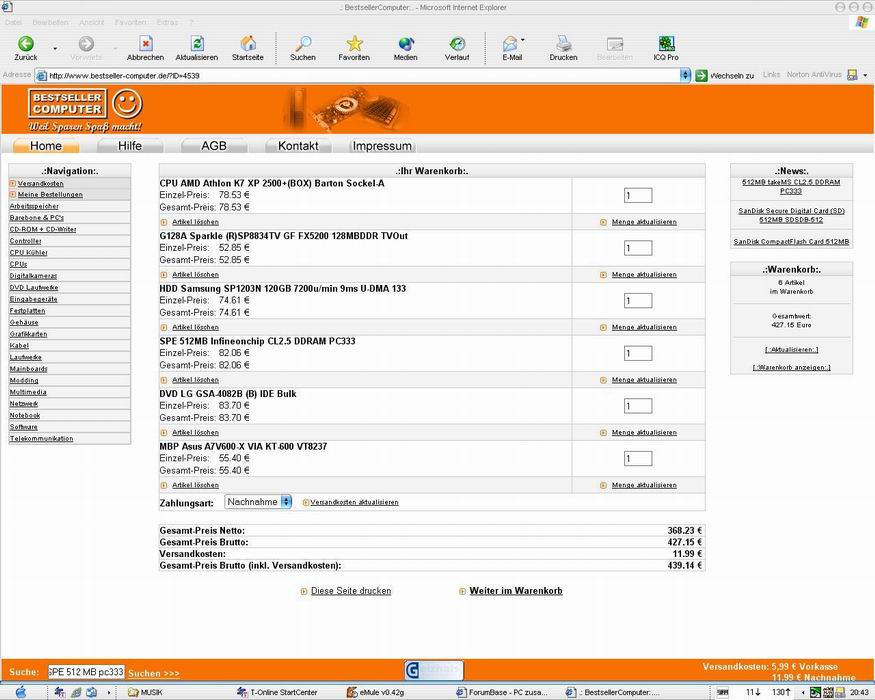The width and height of the screenshot is (875, 700).
Task: Open the Favoriten menu
Action: point(131,22)
